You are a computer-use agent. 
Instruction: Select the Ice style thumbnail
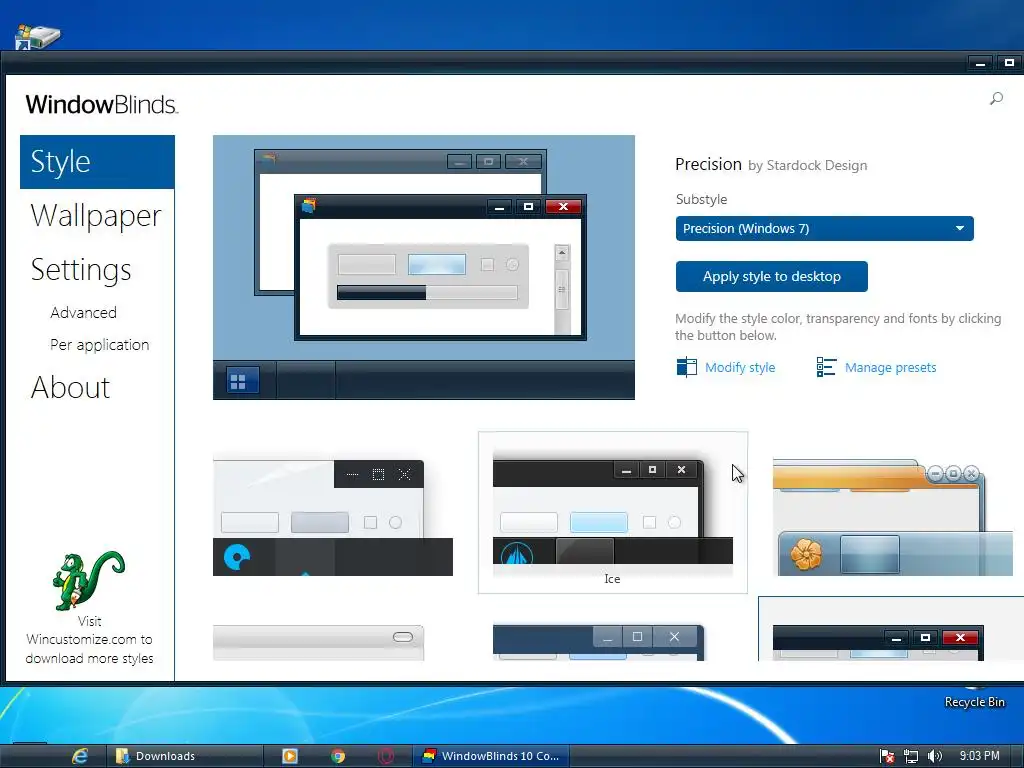[x=613, y=513]
